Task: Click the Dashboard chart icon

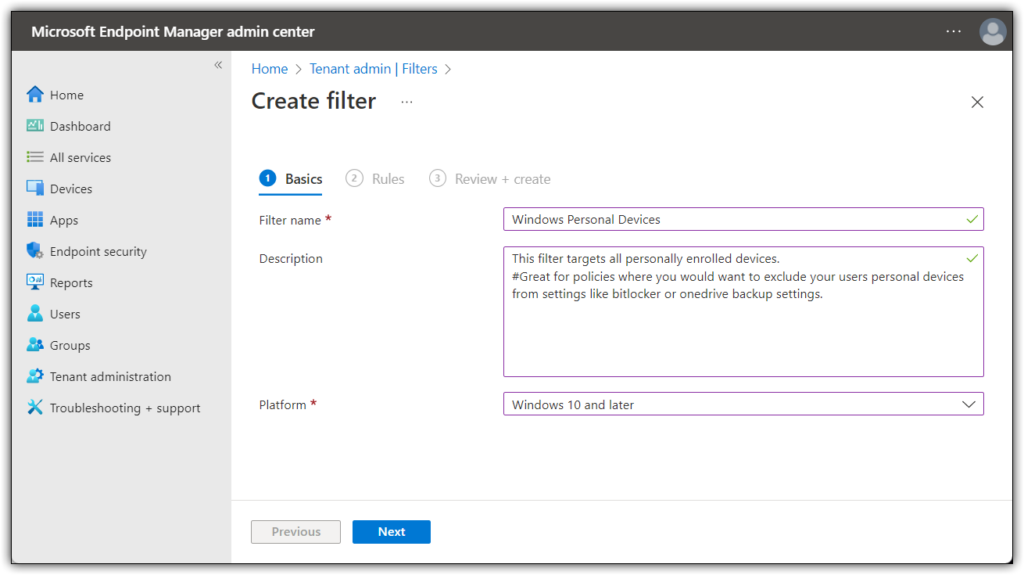Action: (35, 125)
